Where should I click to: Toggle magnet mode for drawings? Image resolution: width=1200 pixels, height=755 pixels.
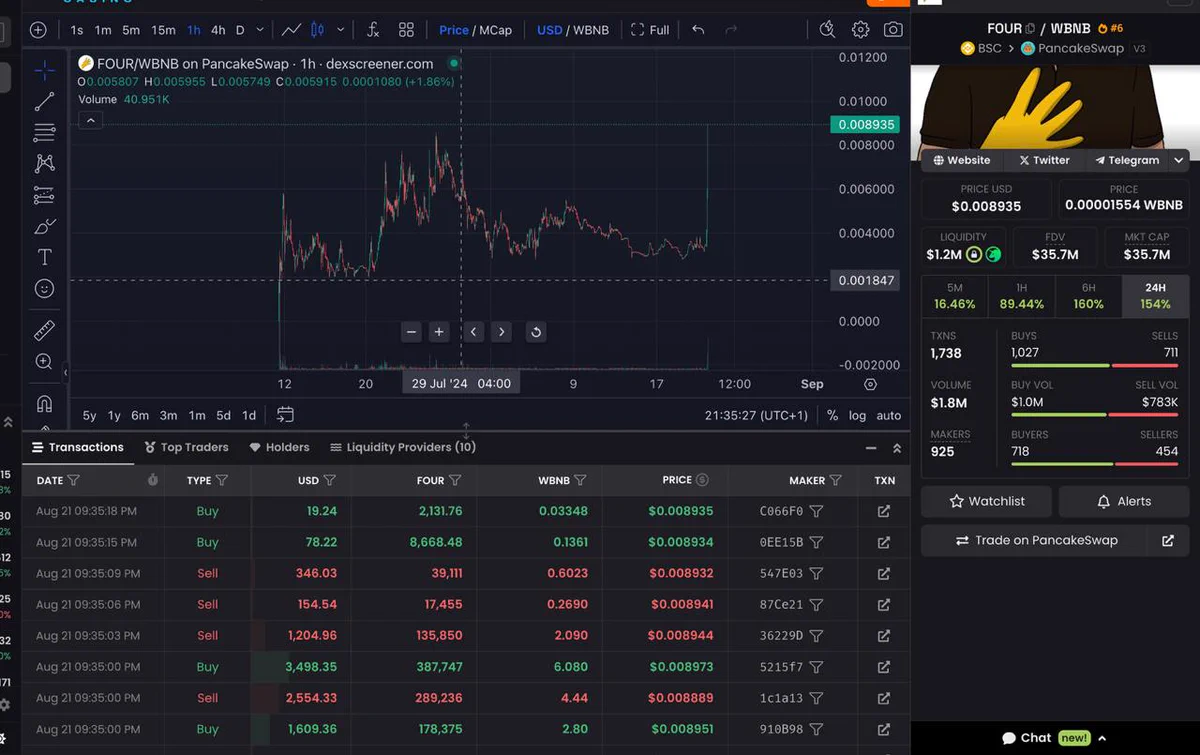(x=44, y=403)
